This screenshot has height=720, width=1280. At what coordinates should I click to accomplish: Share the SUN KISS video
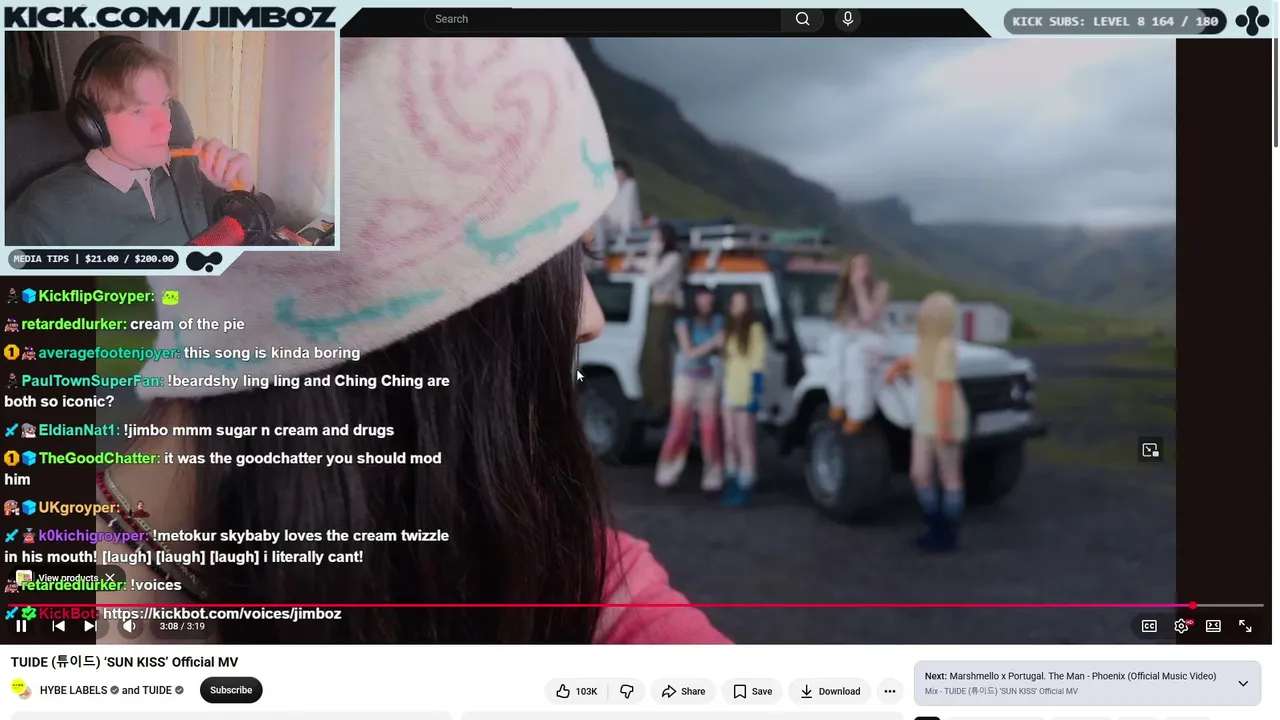[683, 691]
